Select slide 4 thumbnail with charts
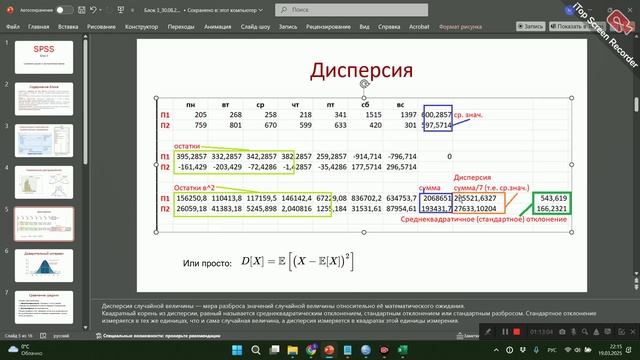 [x=44, y=182]
